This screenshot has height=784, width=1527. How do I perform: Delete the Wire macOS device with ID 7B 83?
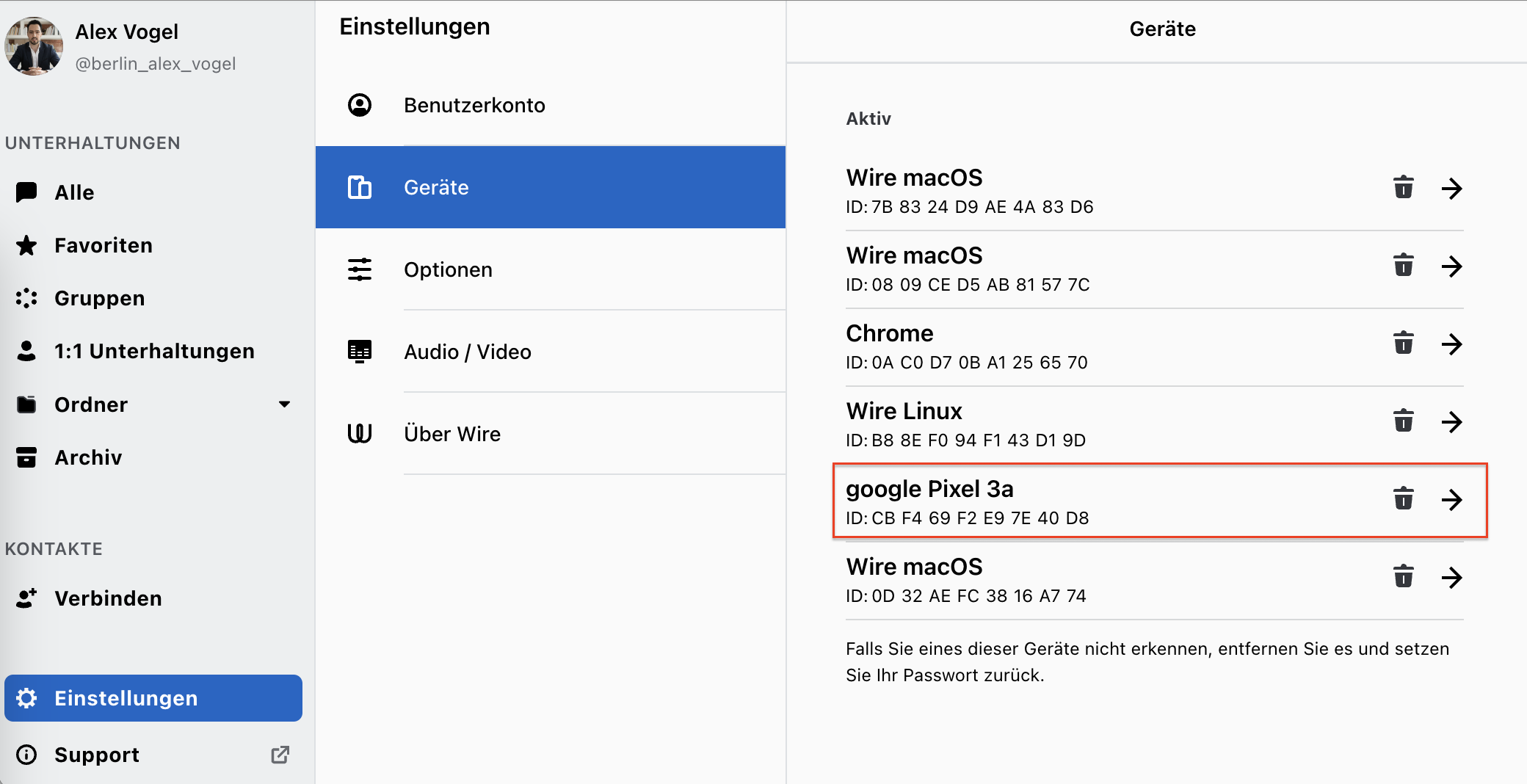click(x=1403, y=188)
